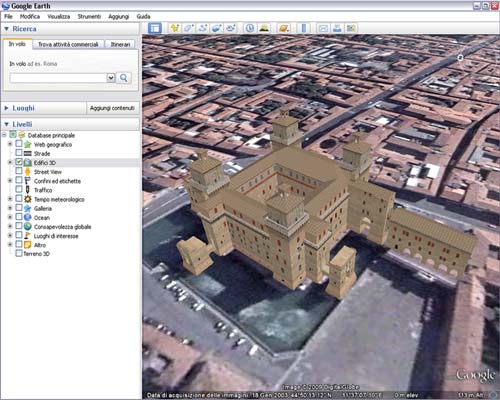Screen dimensions: 500x400
Task: Add an image overlay from the toolbar
Action: coord(216,28)
